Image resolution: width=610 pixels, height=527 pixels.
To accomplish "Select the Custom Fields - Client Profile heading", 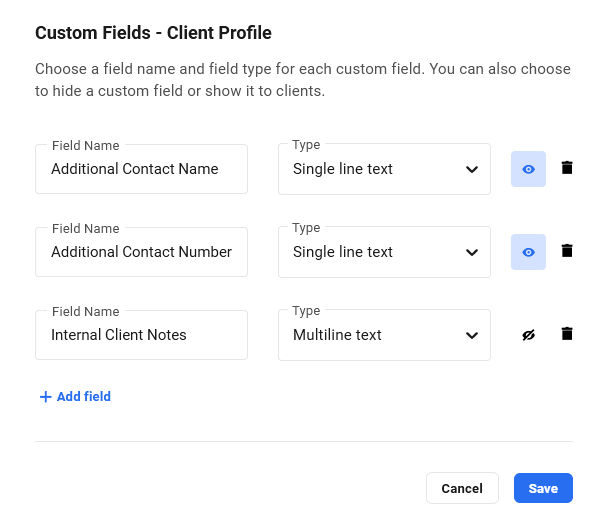I will (x=153, y=33).
